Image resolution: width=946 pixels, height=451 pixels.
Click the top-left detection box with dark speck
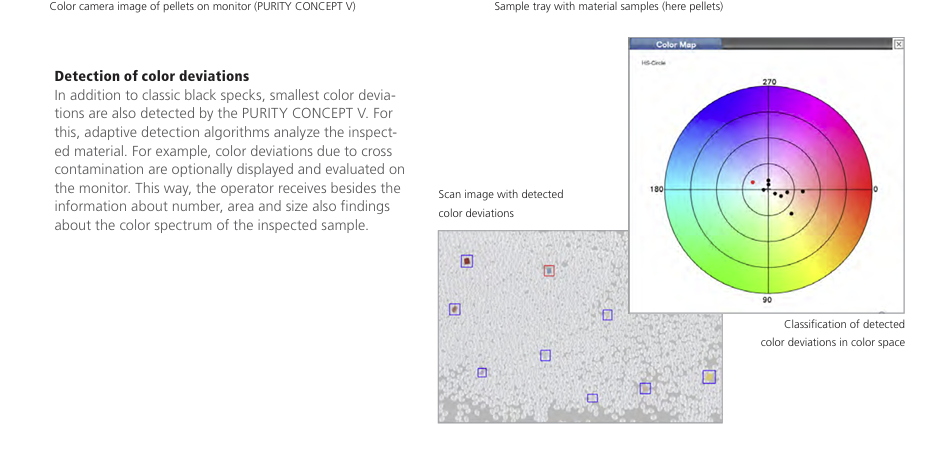pos(467,261)
